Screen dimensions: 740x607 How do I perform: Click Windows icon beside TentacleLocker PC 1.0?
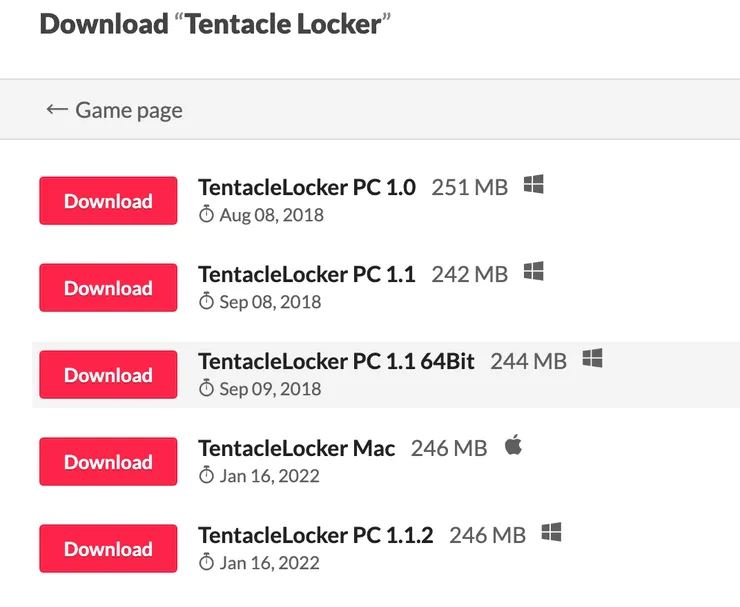click(533, 185)
